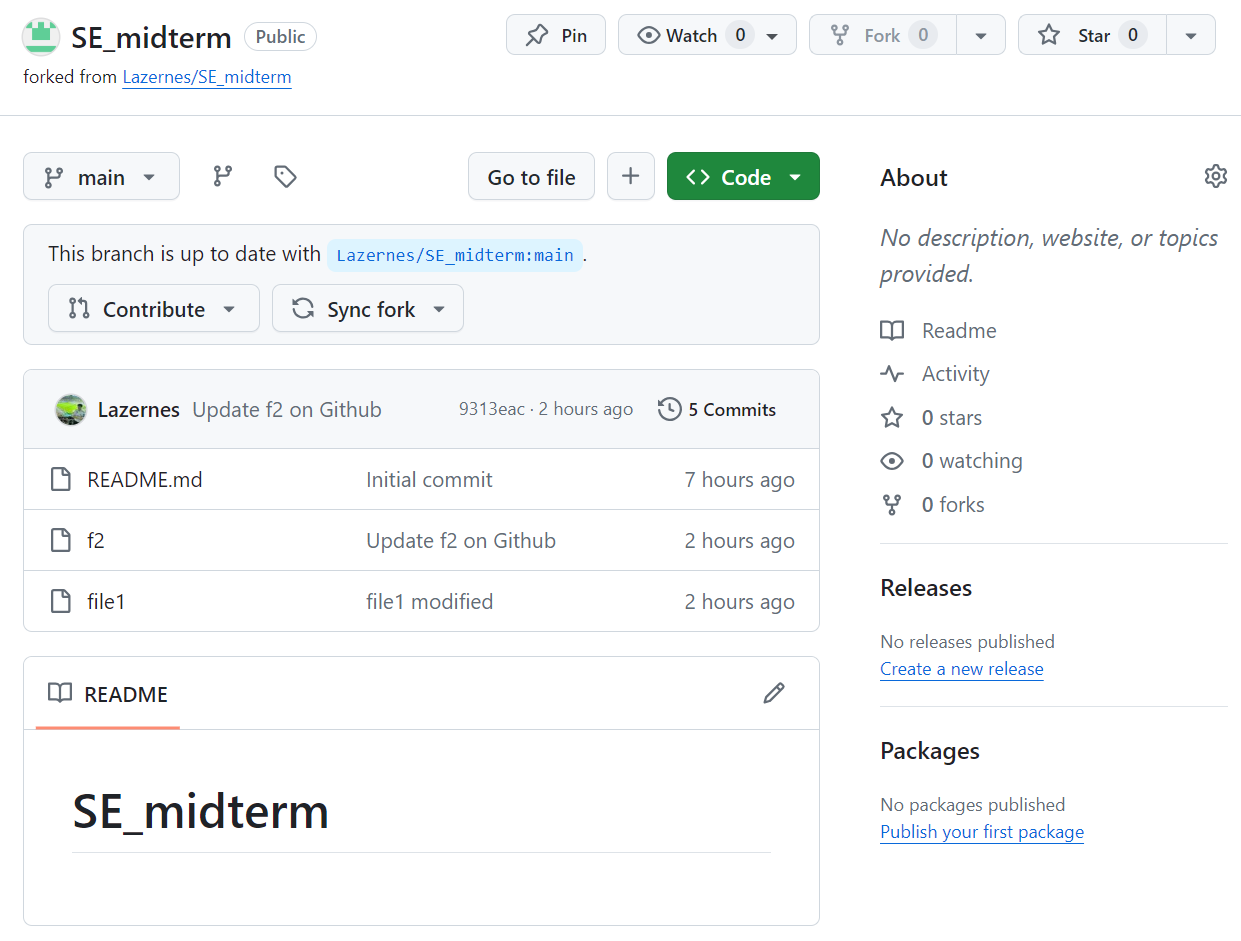This screenshot has width=1241, height=941.
Task: Click the file1 file icon
Action: point(61,602)
